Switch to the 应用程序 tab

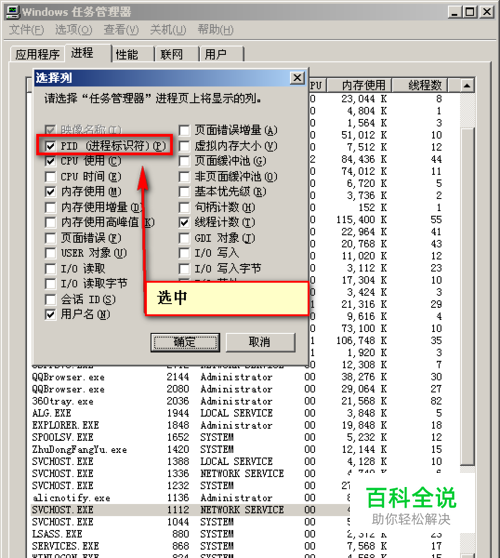pyautogui.click(x=37, y=54)
